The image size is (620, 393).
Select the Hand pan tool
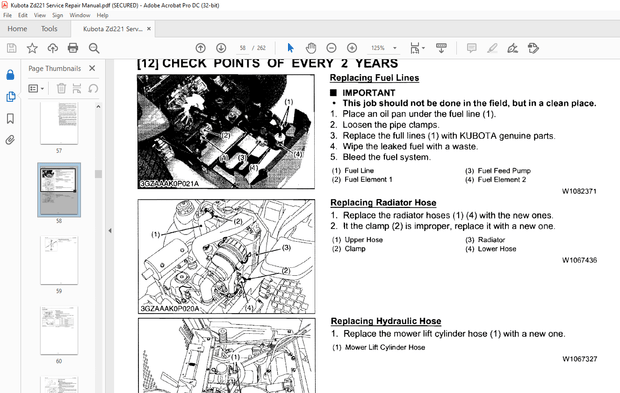coord(311,48)
